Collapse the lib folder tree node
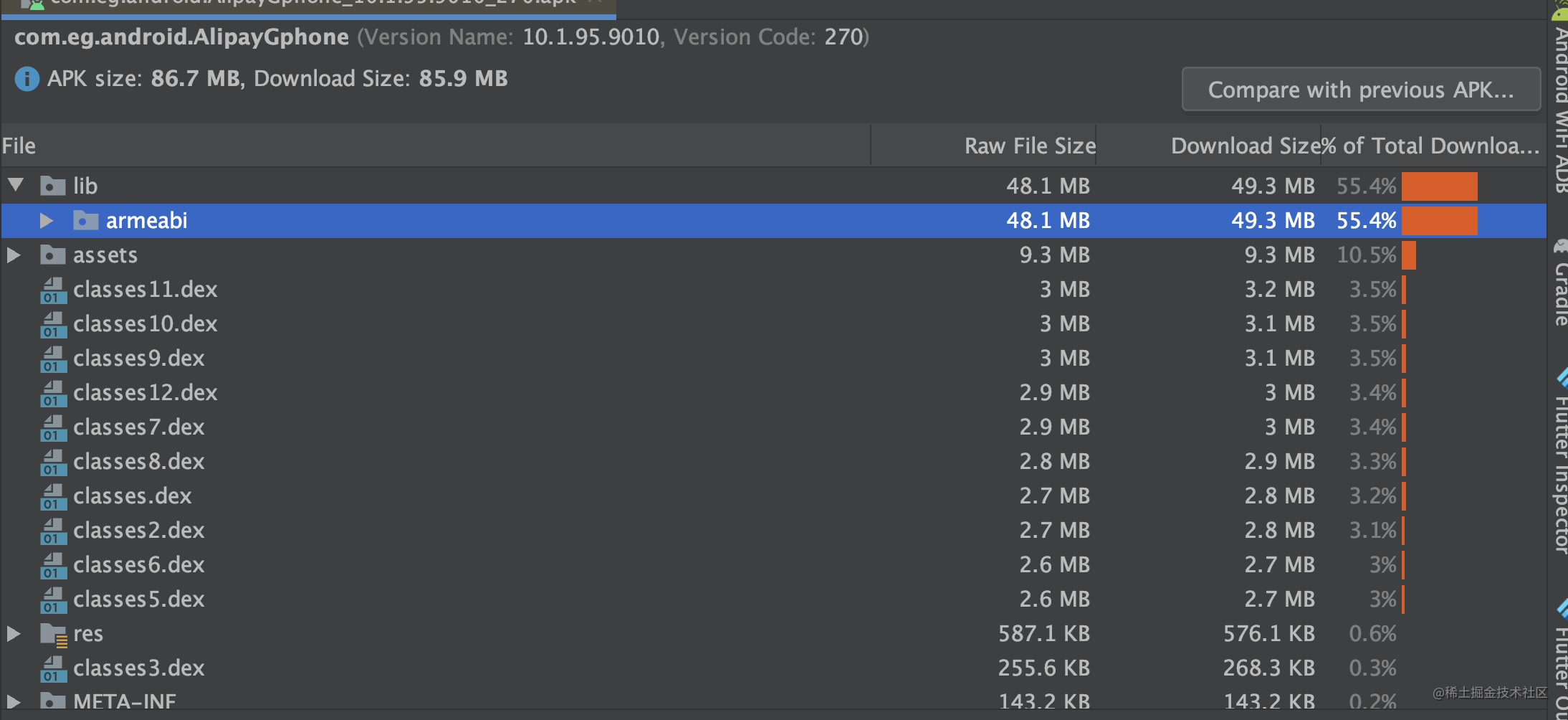1568x720 pixels. pyautogui.click(x=16, y=185)
